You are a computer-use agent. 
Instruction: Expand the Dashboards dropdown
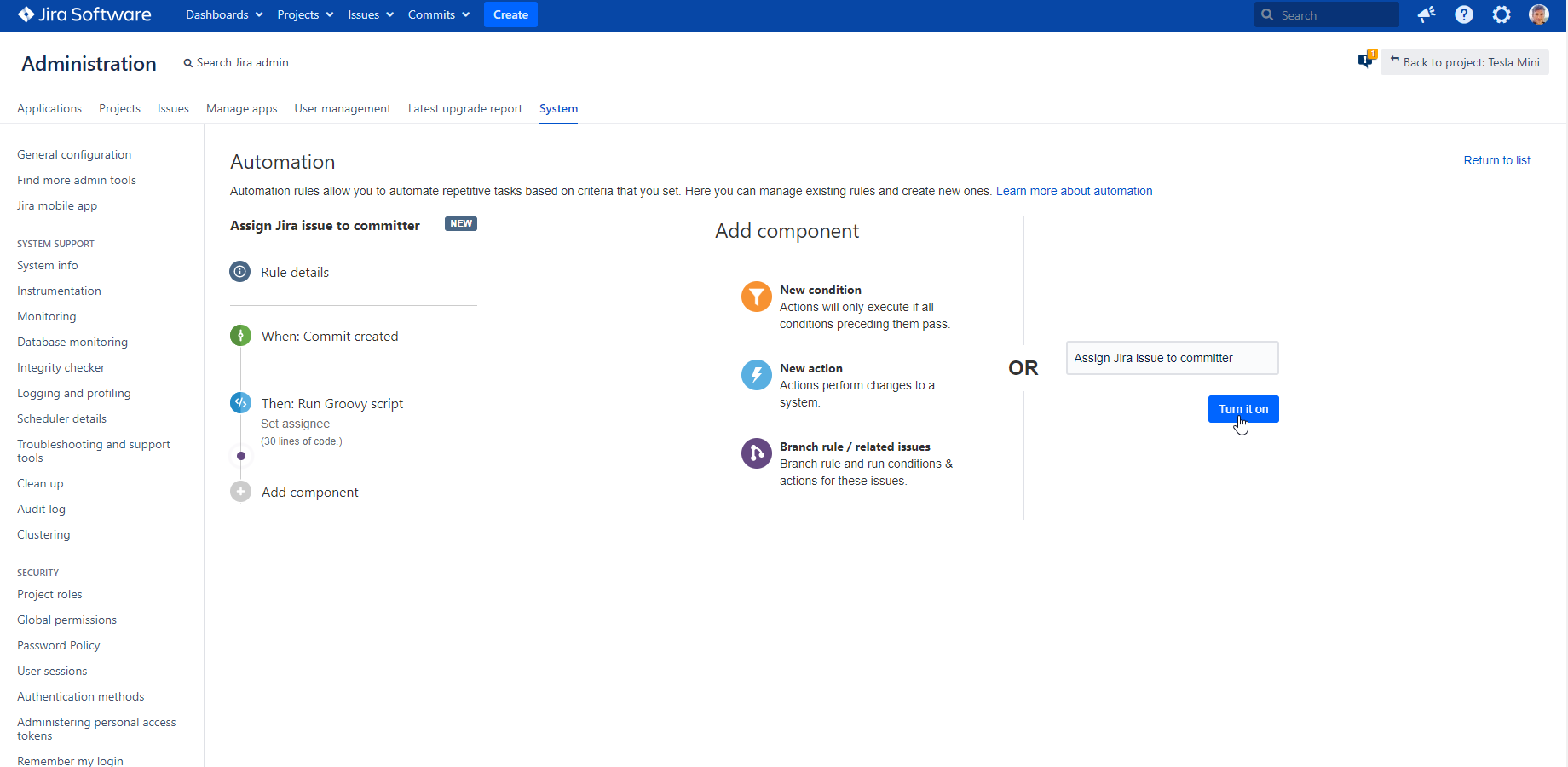pyautogui.click(x=224, y=14)
